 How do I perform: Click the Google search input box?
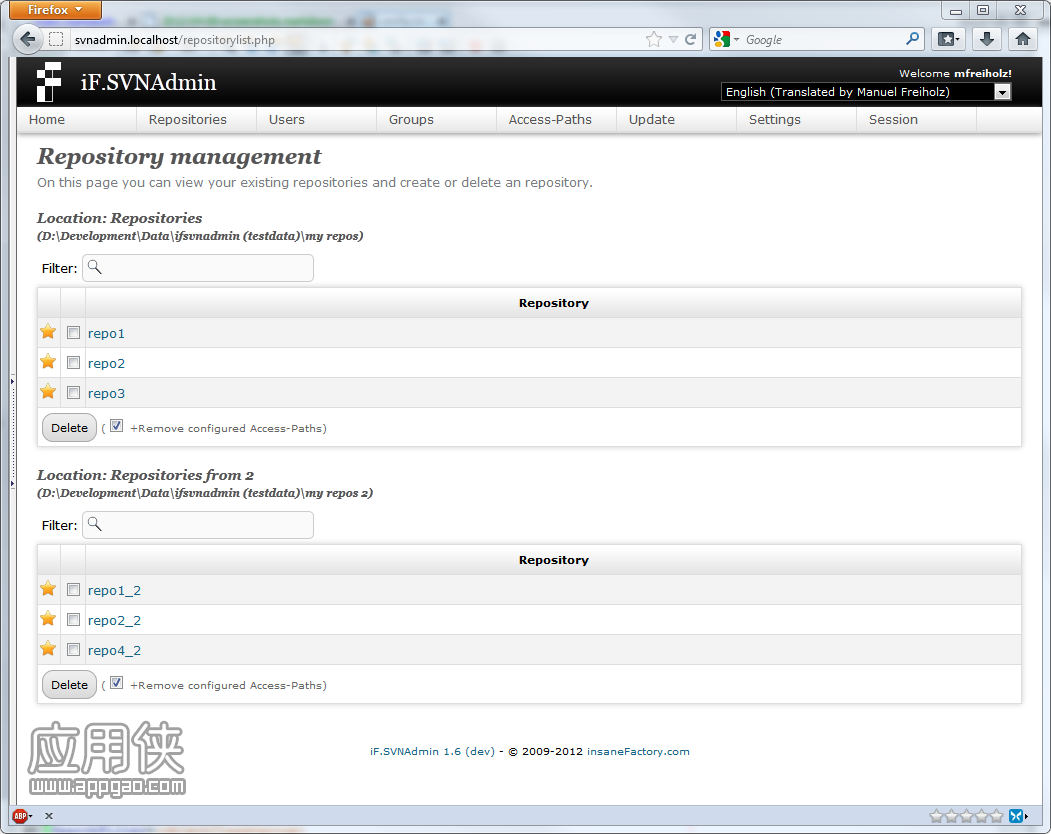coord(823,40)
